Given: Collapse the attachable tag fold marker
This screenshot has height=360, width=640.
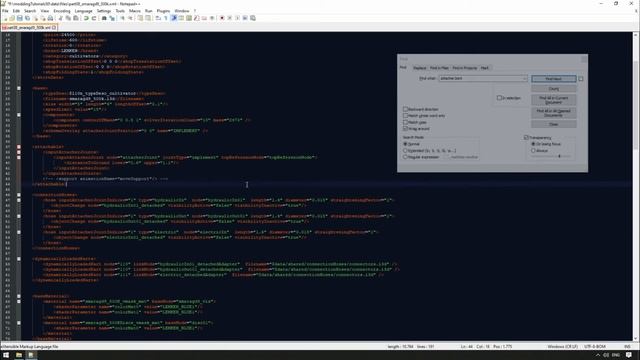Looking at the screenshot, I should click(19, 147).
